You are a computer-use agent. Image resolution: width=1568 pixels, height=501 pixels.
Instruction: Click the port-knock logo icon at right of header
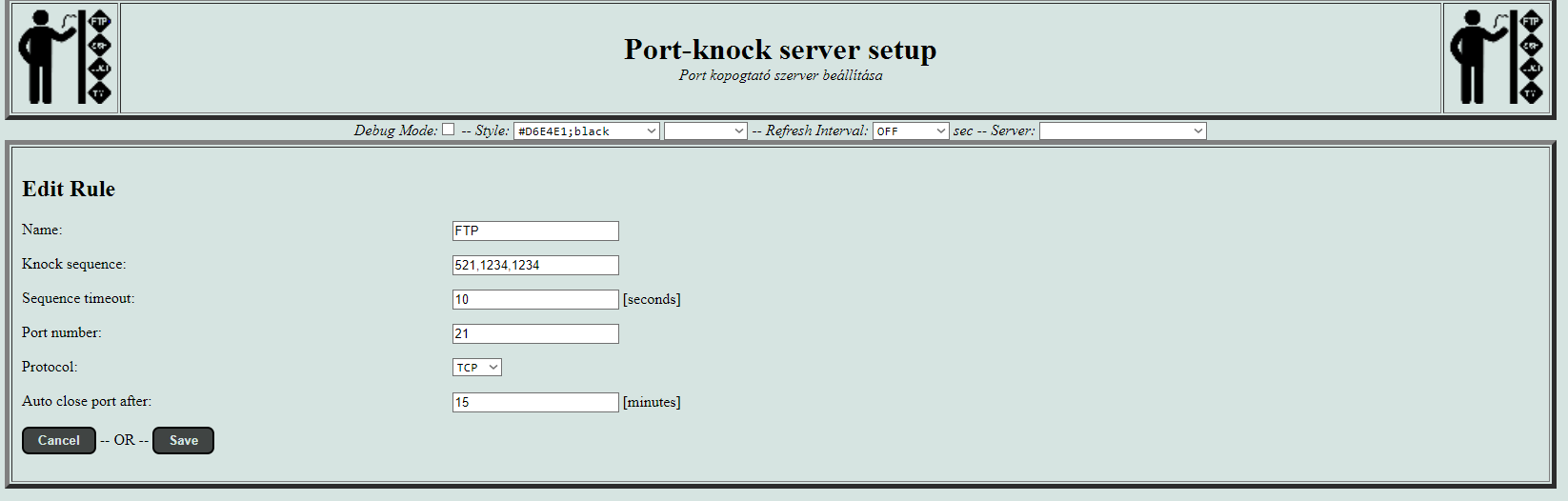pos(1496,57)
